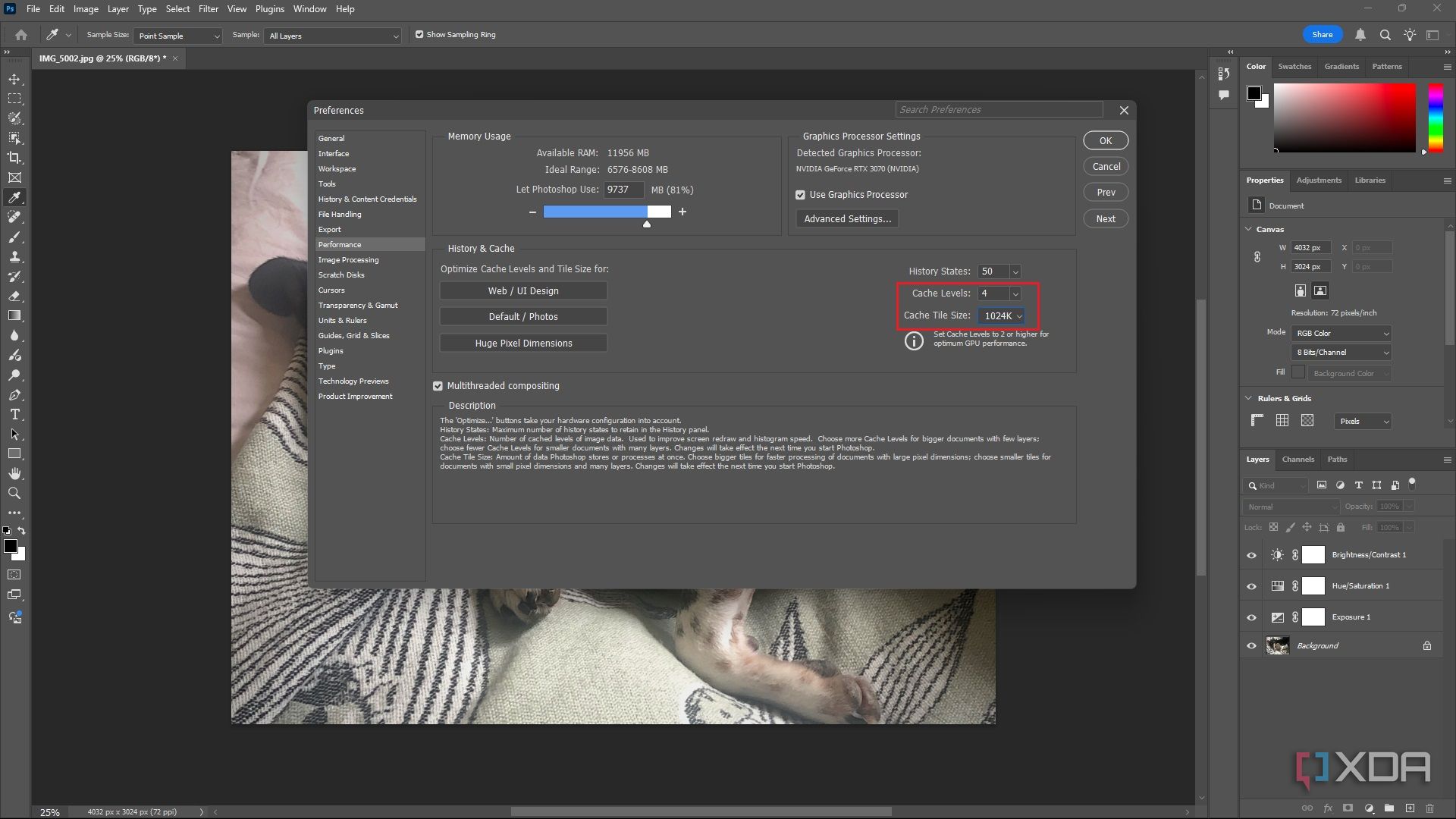Collapse the Rulers & Grids section

tap(1247, 397)
